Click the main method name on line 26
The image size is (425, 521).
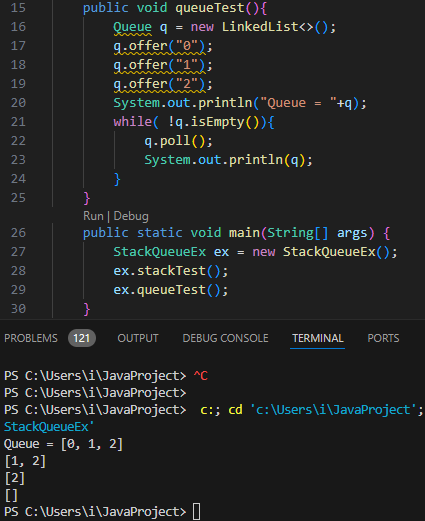244,233
